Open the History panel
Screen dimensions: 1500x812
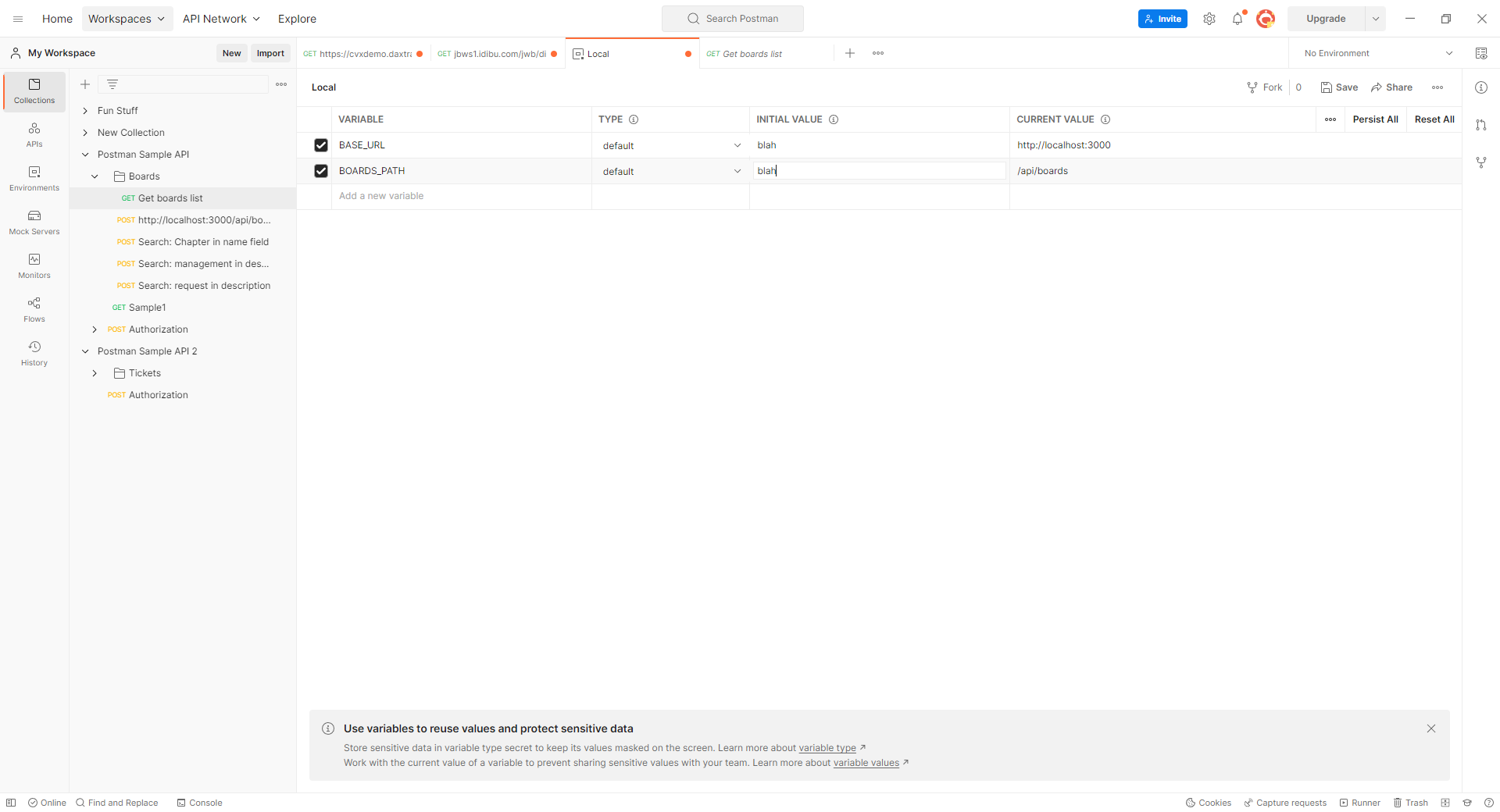pos(34,354)
